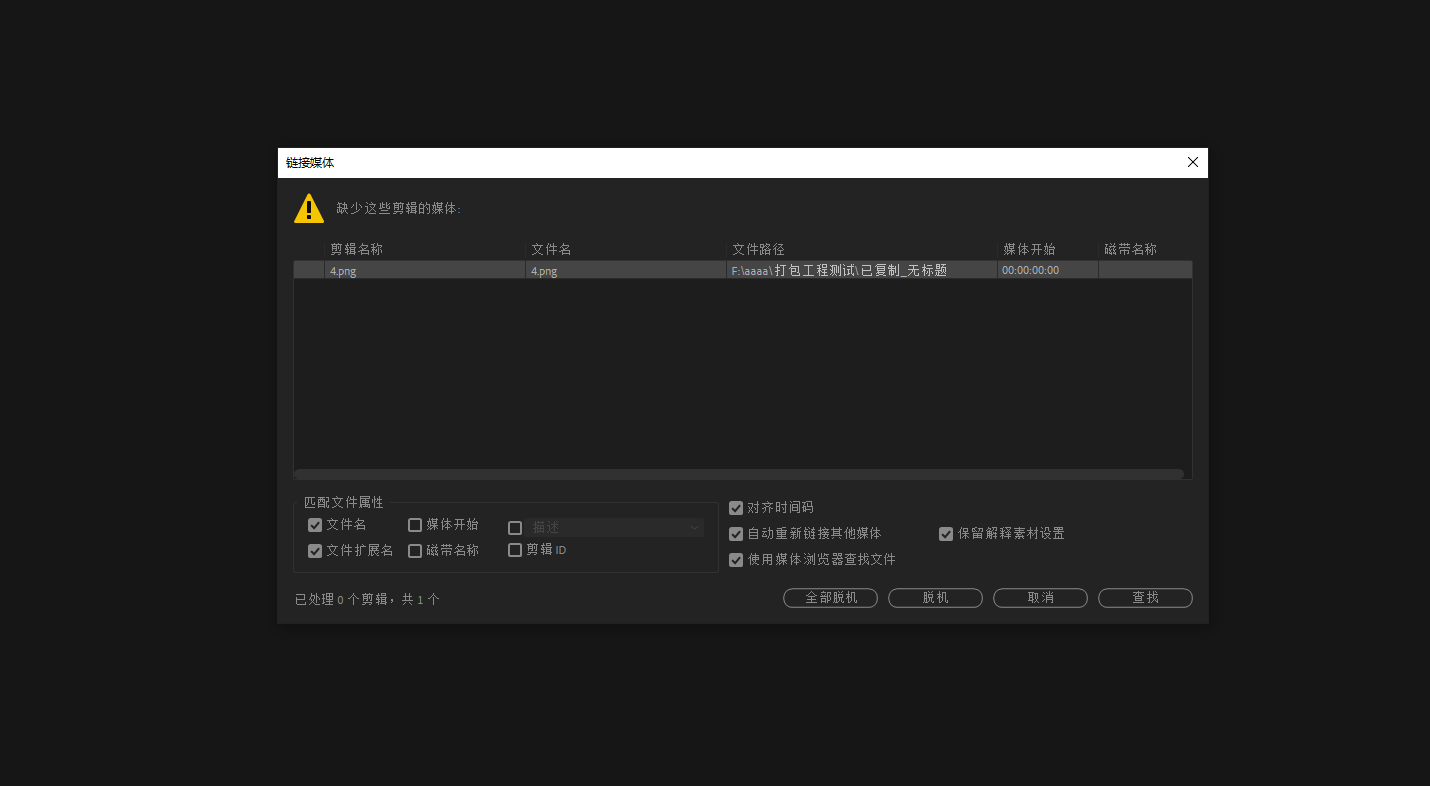Enable the 磁带名称 checkbox
Viewport: 1430px width, 786px height.
[415, 551]
